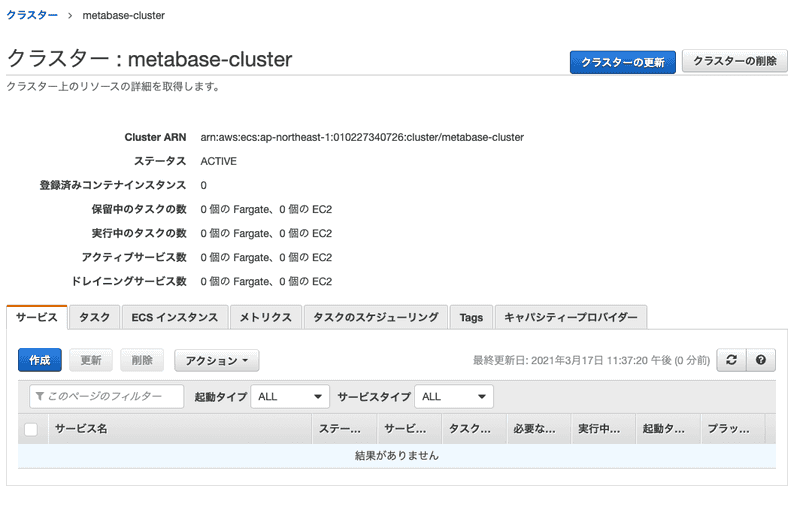
Task: Open the キャパシティープロバイダー tab
Action: tap(571, 317)
